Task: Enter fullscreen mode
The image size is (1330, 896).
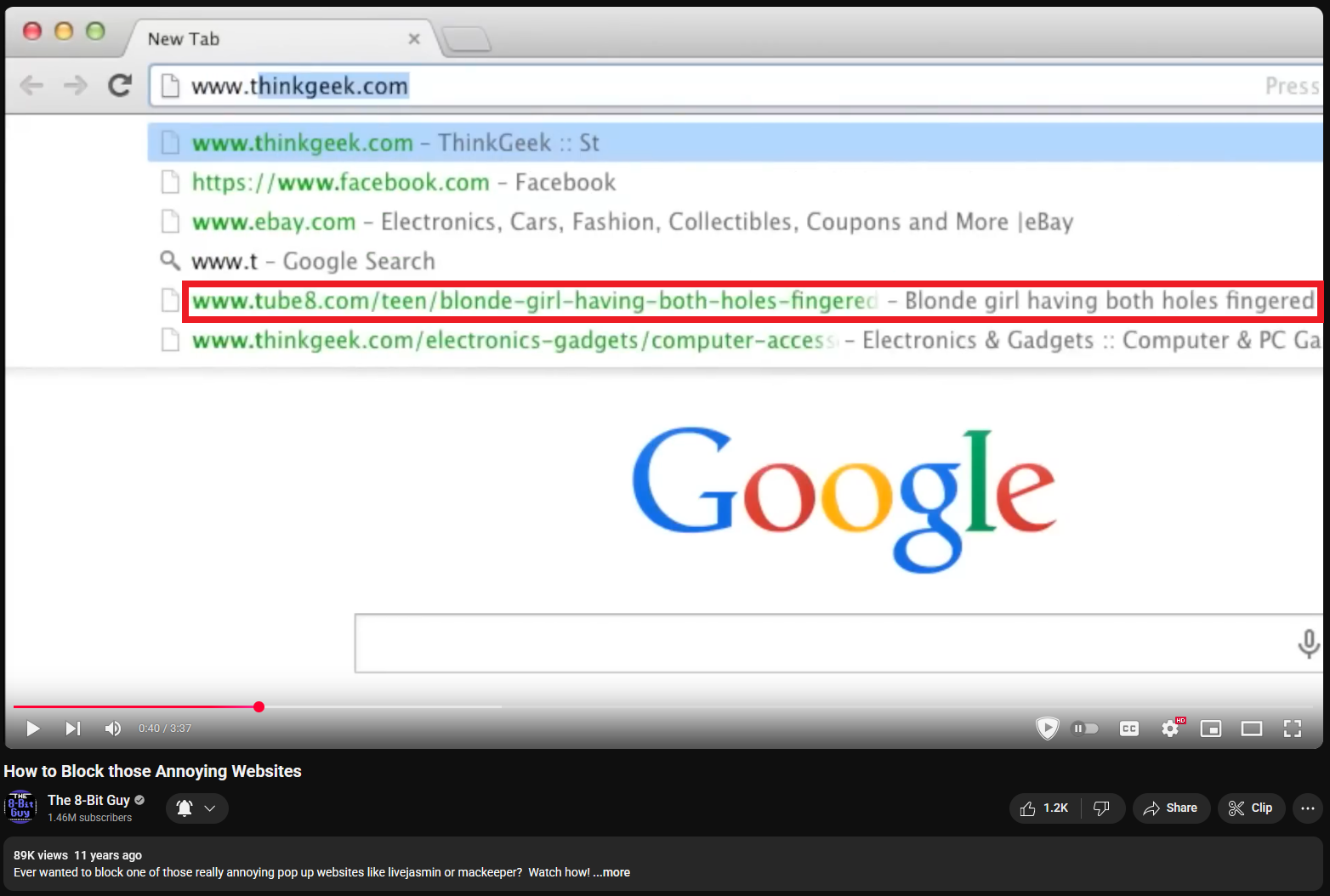Action: 1293,729
